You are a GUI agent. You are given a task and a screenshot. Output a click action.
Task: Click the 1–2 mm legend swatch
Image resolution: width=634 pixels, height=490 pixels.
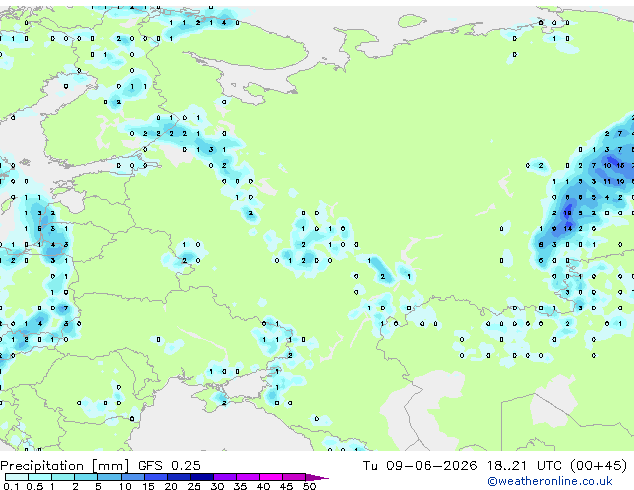pos(63,477)
